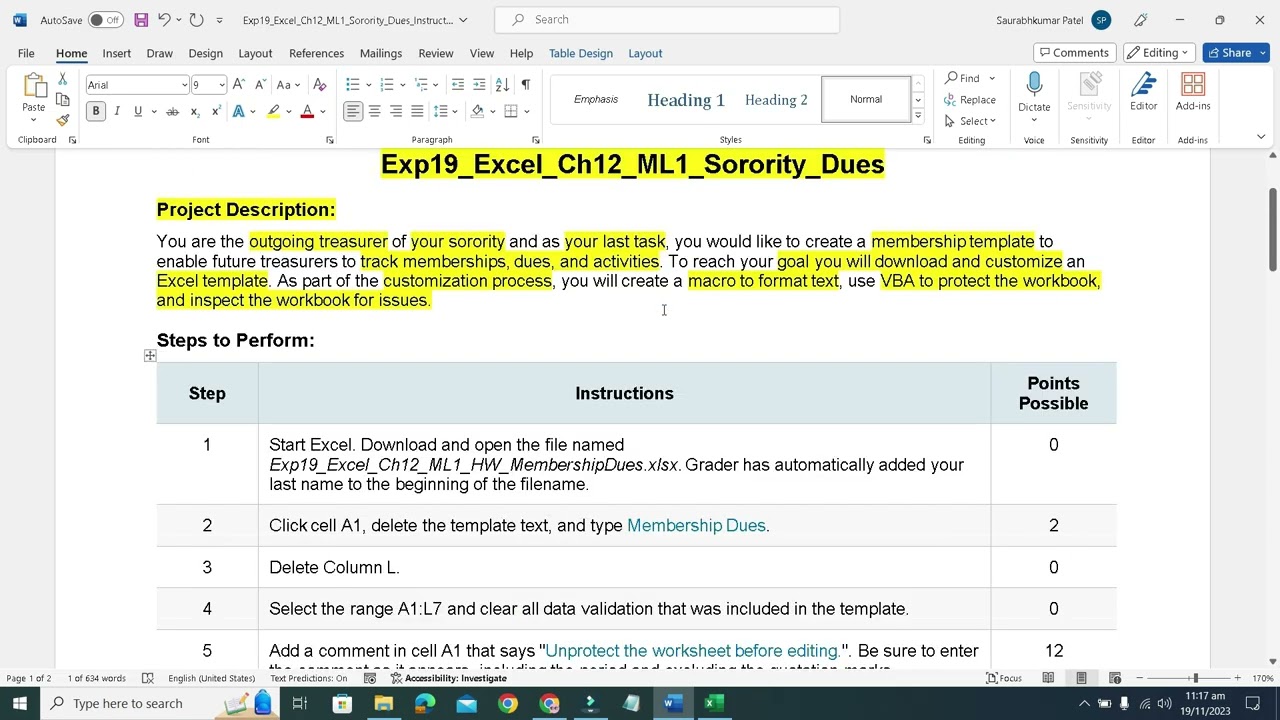The width and height of the screenshot is (1280, 720).
Task: Decrease paragraph indent
Action: pos(458,85)
